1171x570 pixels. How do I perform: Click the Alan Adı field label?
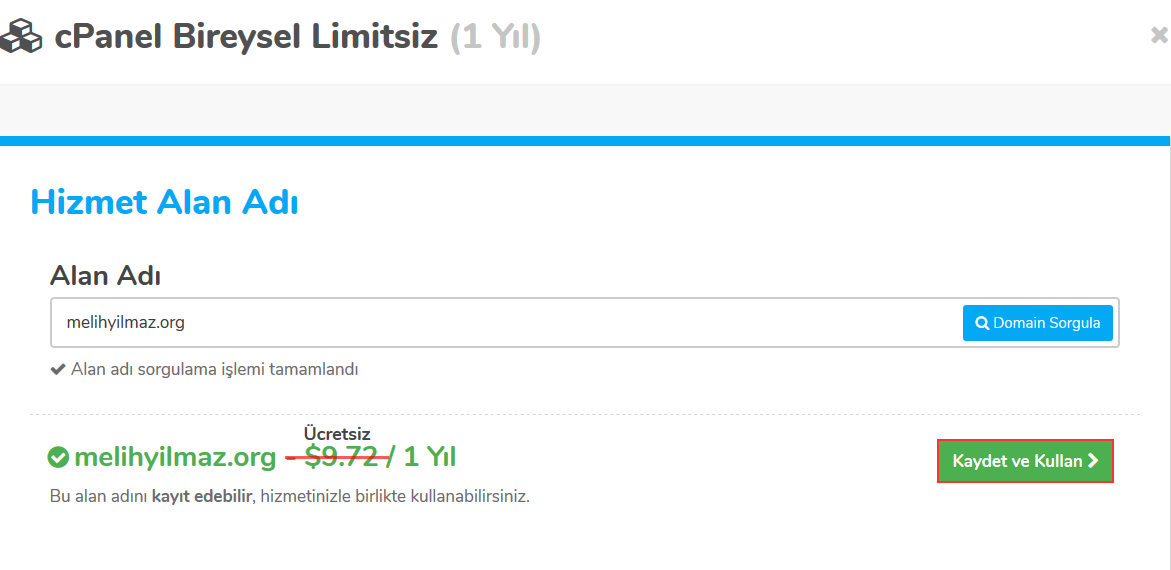tap(106, 276)
